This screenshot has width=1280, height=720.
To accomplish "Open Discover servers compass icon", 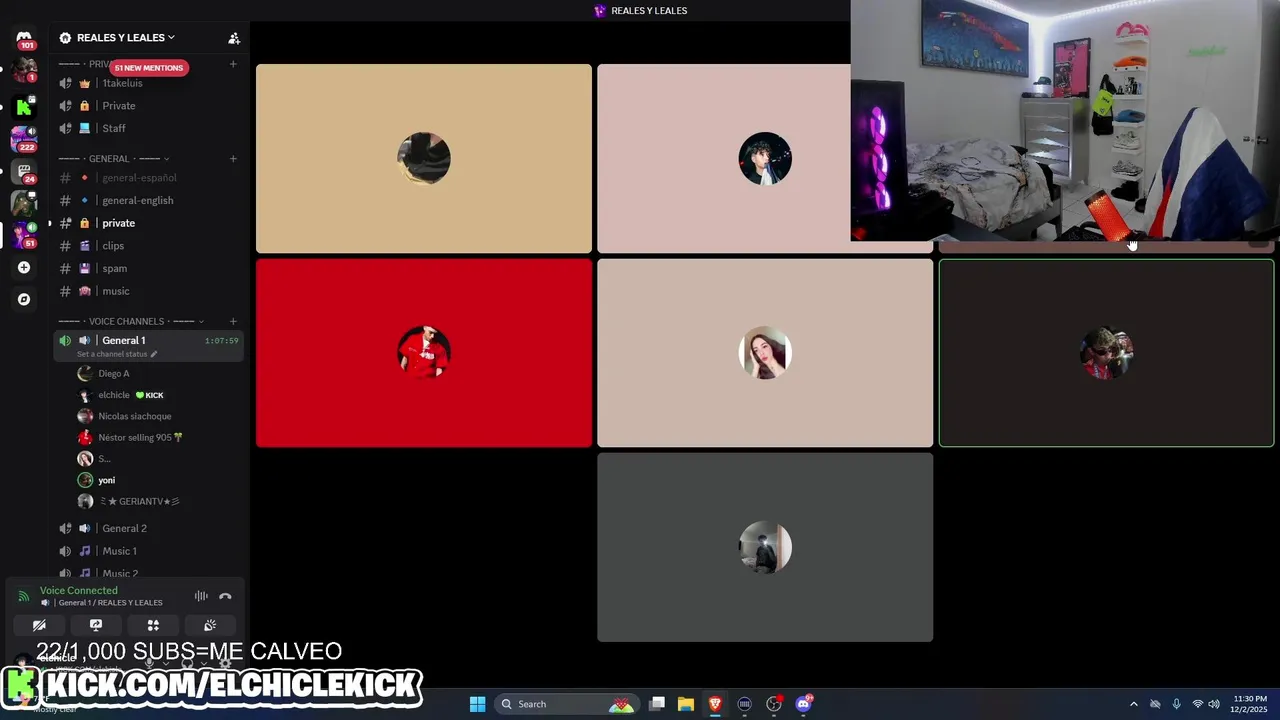I will pyautogui.click(x=24, y=299).
